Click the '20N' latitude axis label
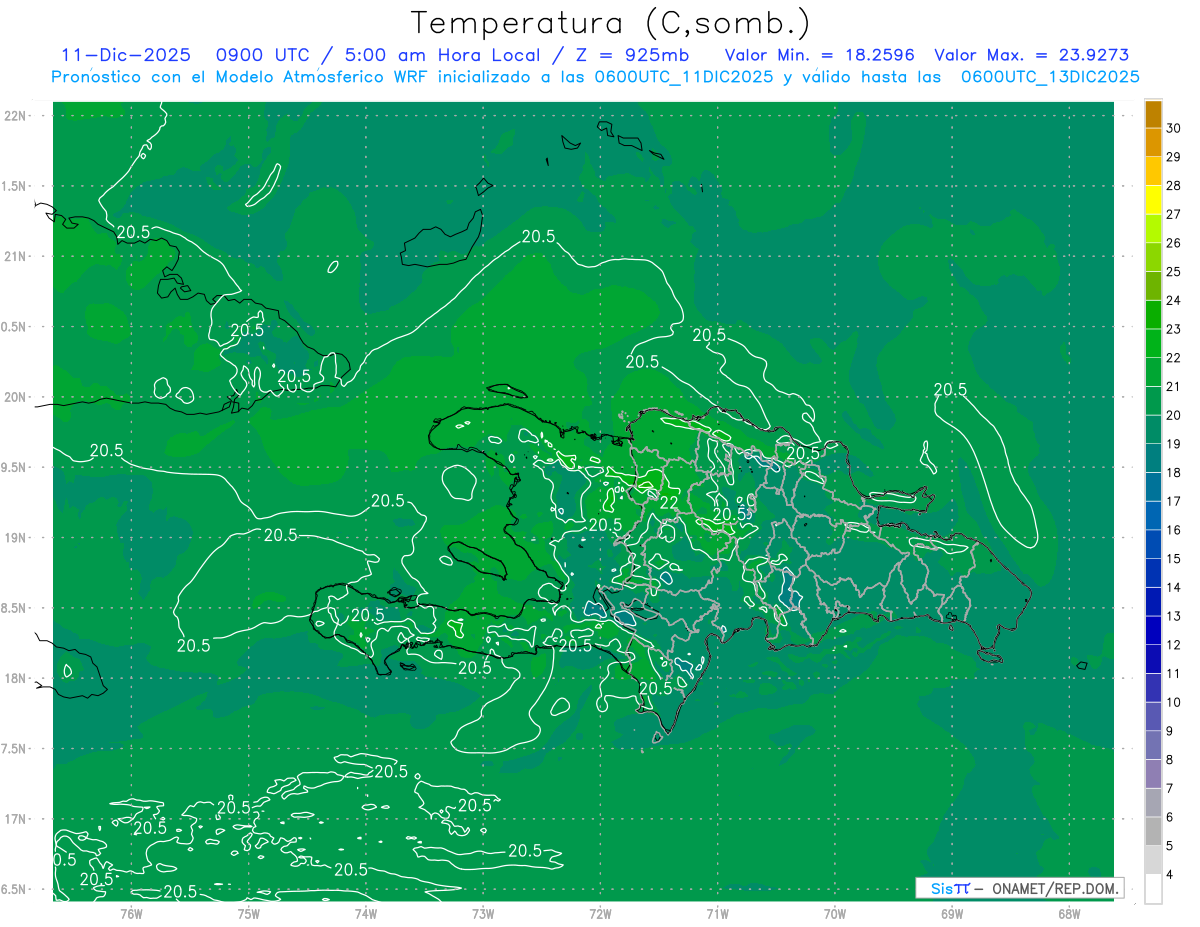1200x927 pixels. click(17, 397)
